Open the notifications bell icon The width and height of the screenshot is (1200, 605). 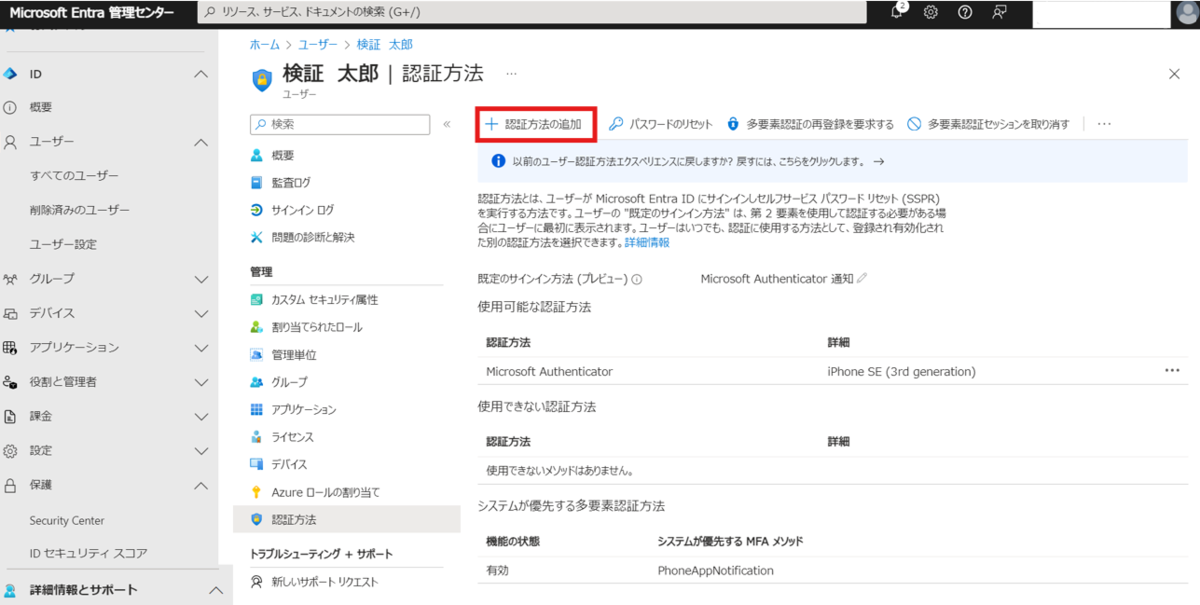coord(897,12)
